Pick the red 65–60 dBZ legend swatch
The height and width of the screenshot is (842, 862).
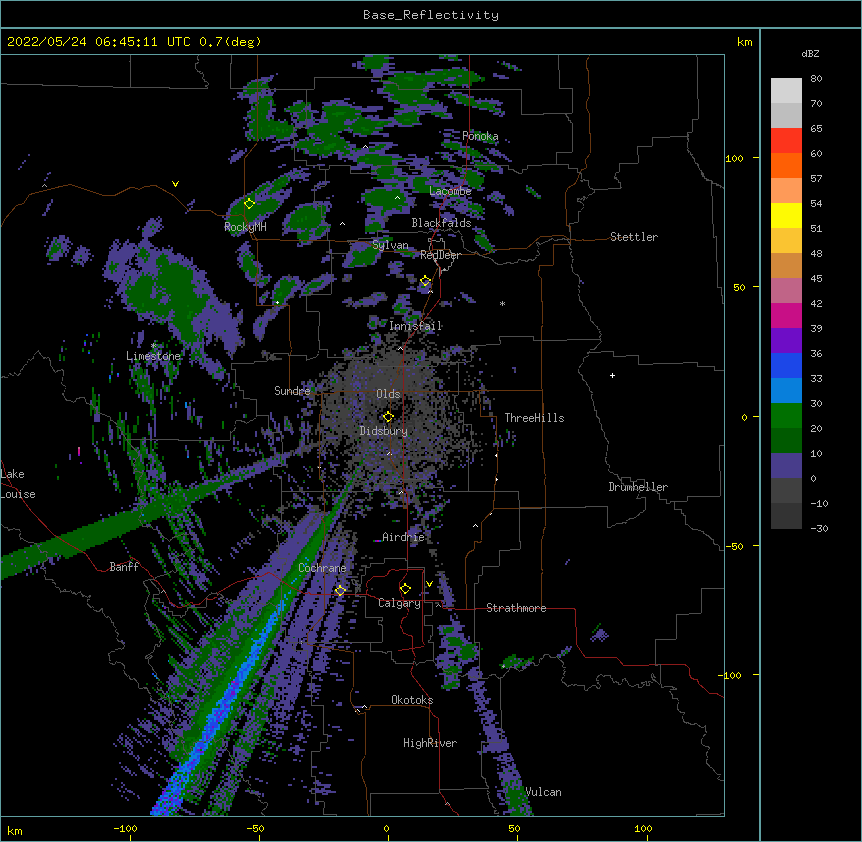[786, 141]
